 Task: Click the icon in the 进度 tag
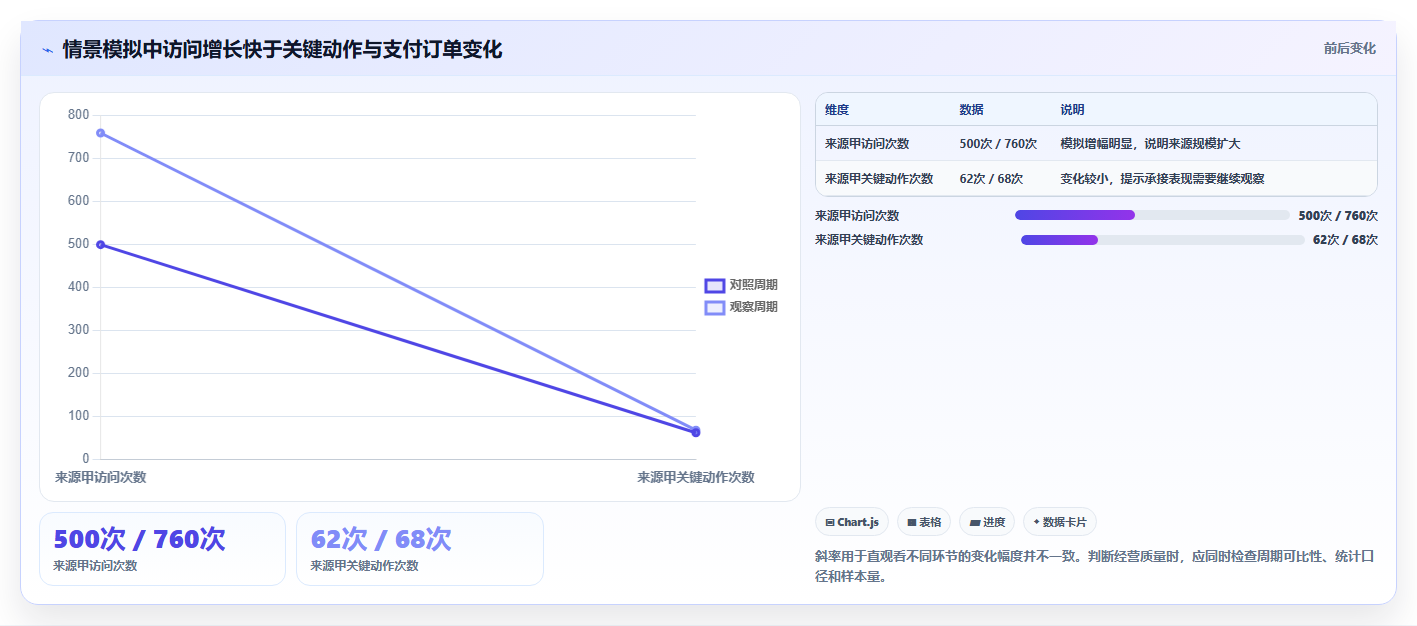tap(975, 522)
